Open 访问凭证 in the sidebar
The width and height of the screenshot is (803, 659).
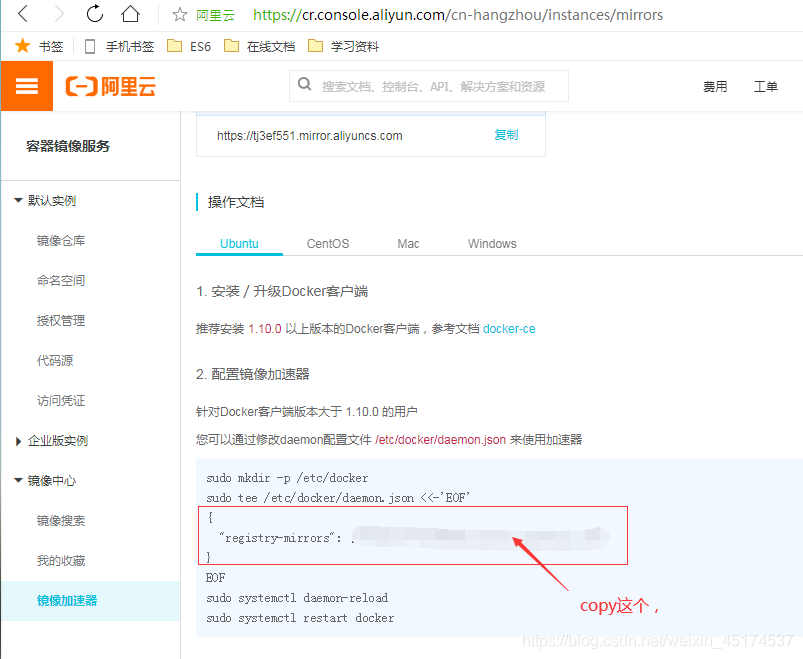[61, 400]
